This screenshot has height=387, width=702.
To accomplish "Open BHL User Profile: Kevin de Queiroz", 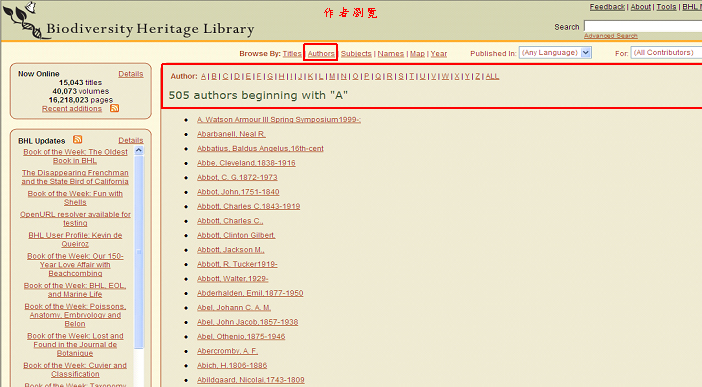I will coord(75,240).
